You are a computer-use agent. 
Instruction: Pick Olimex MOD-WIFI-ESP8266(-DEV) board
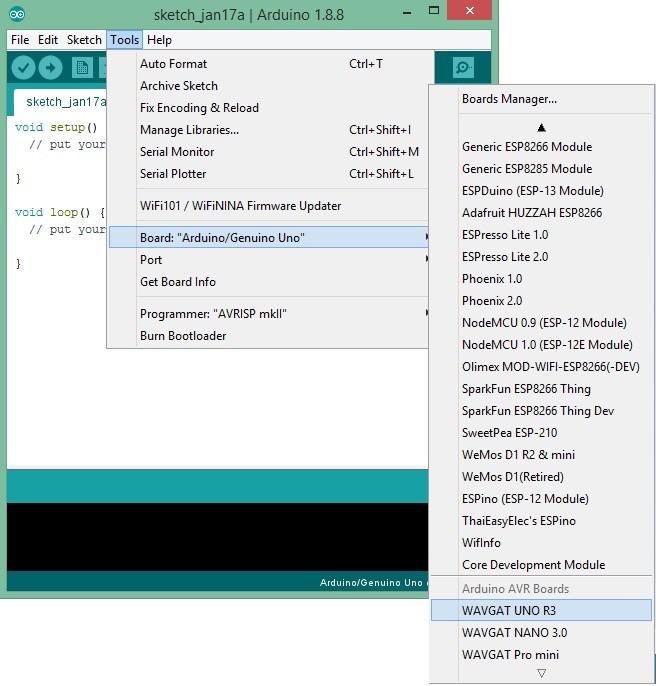tap(541, 367)
